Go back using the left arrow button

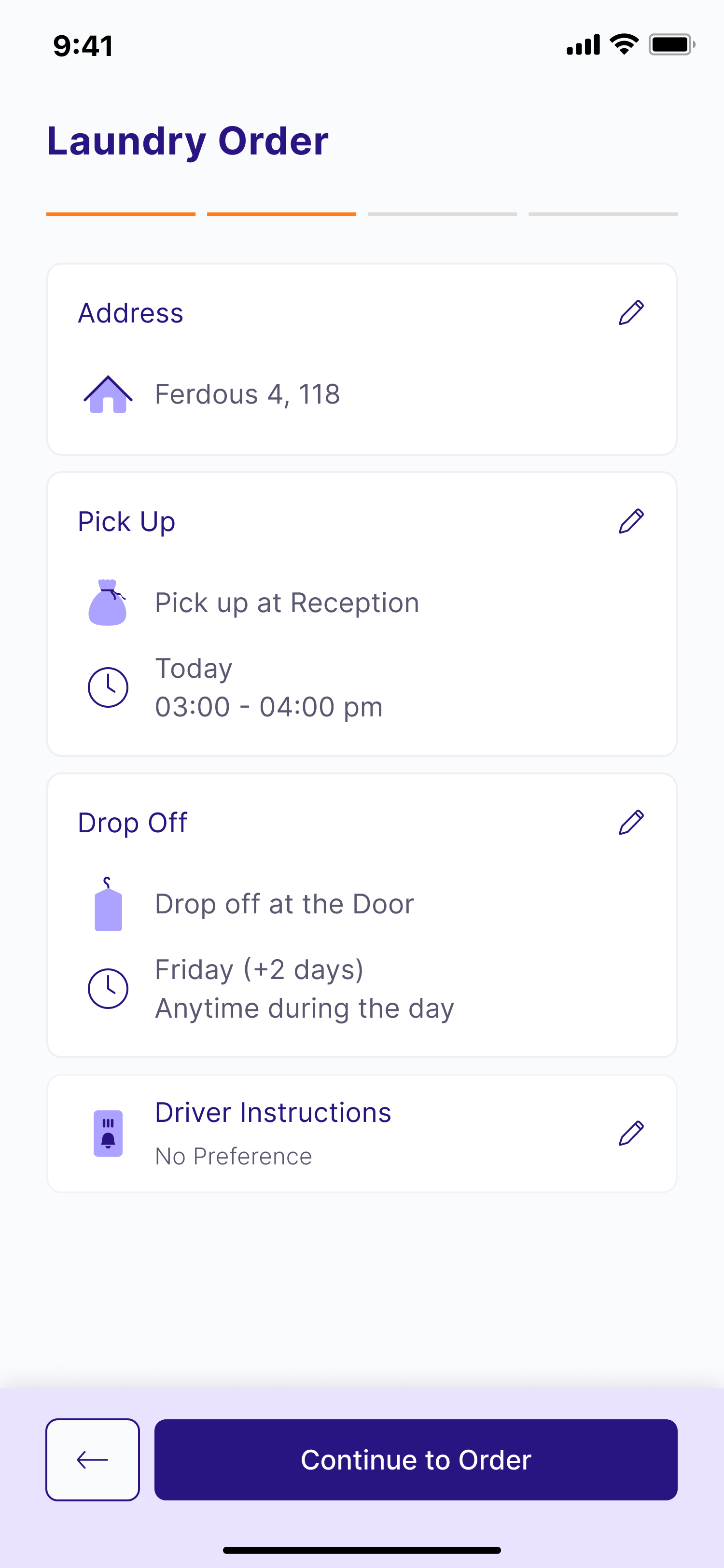click(93, 1460)
